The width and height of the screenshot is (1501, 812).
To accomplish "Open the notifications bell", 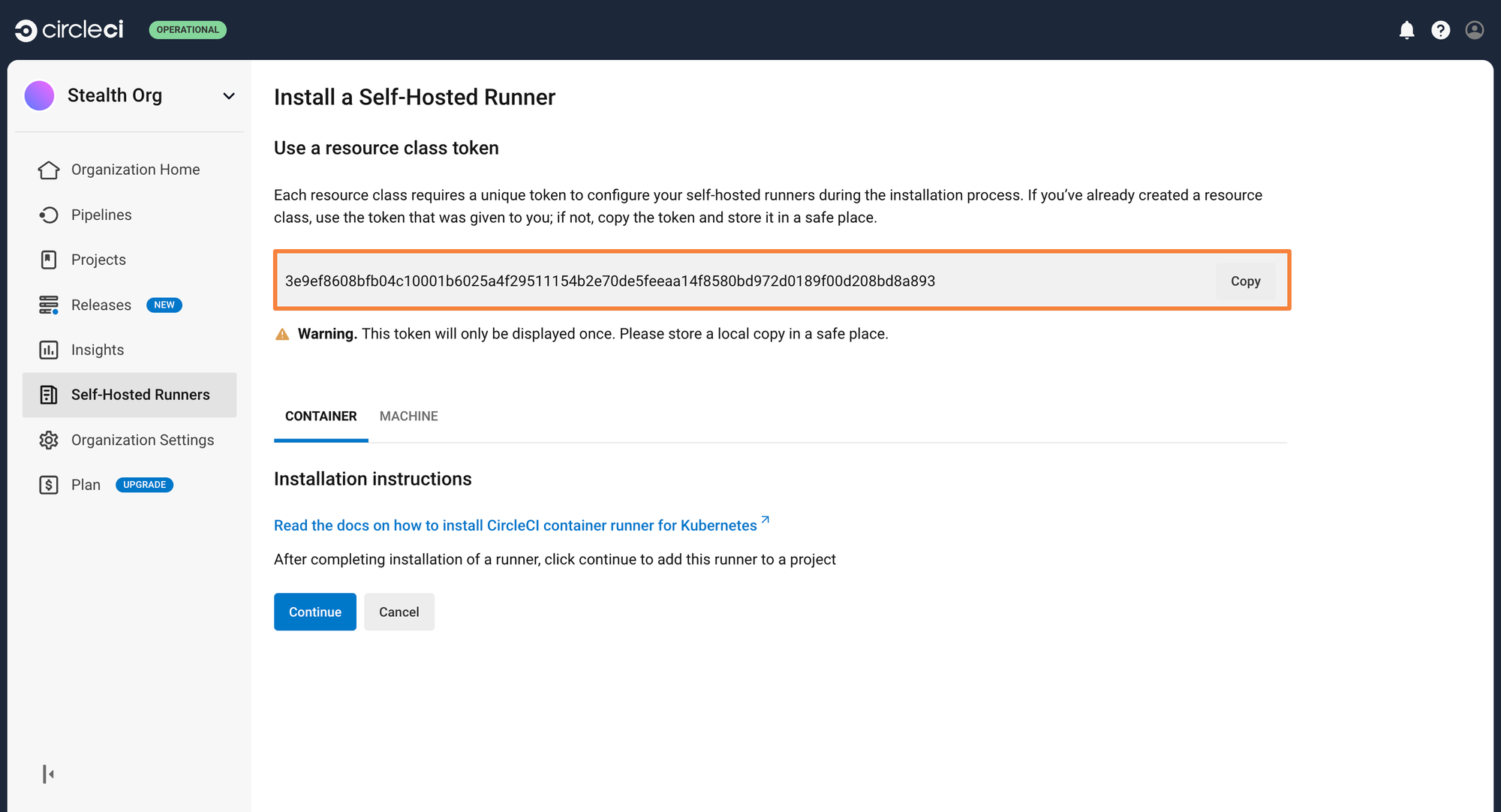I will pyautogui.click(x=1407, y=30).
